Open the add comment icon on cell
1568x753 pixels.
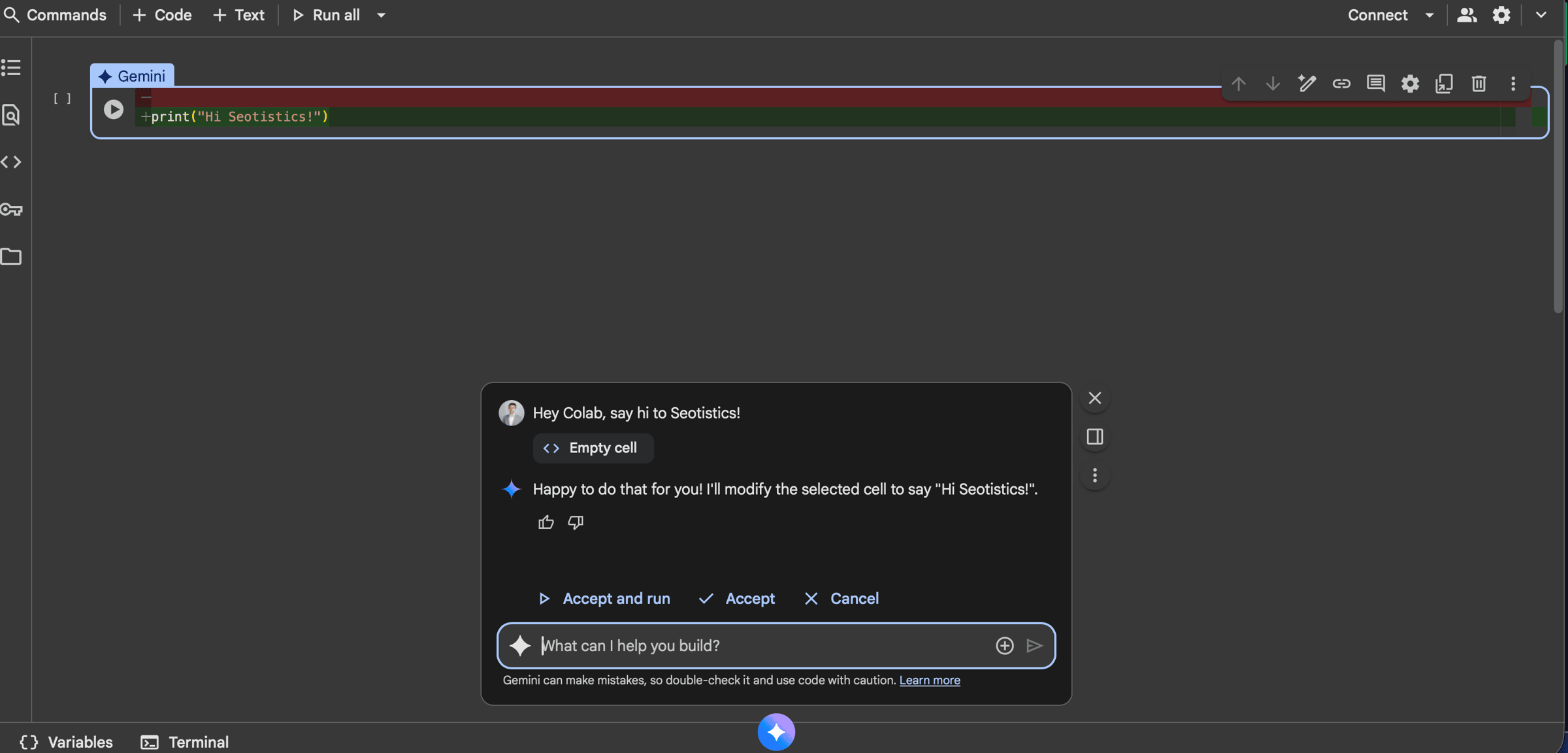(1376, 84)
